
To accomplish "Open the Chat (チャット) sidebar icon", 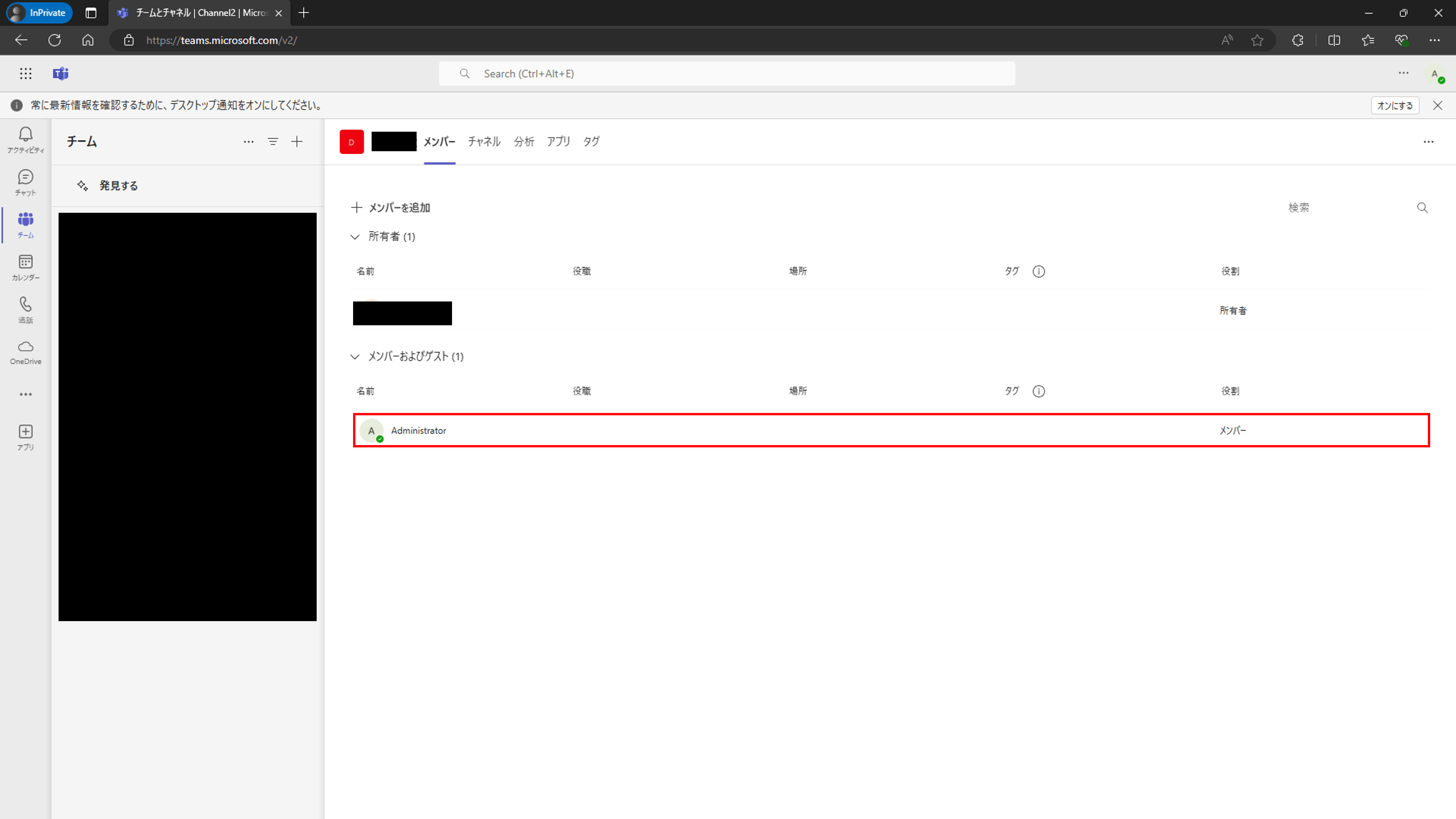I will (x=25, y=183).
